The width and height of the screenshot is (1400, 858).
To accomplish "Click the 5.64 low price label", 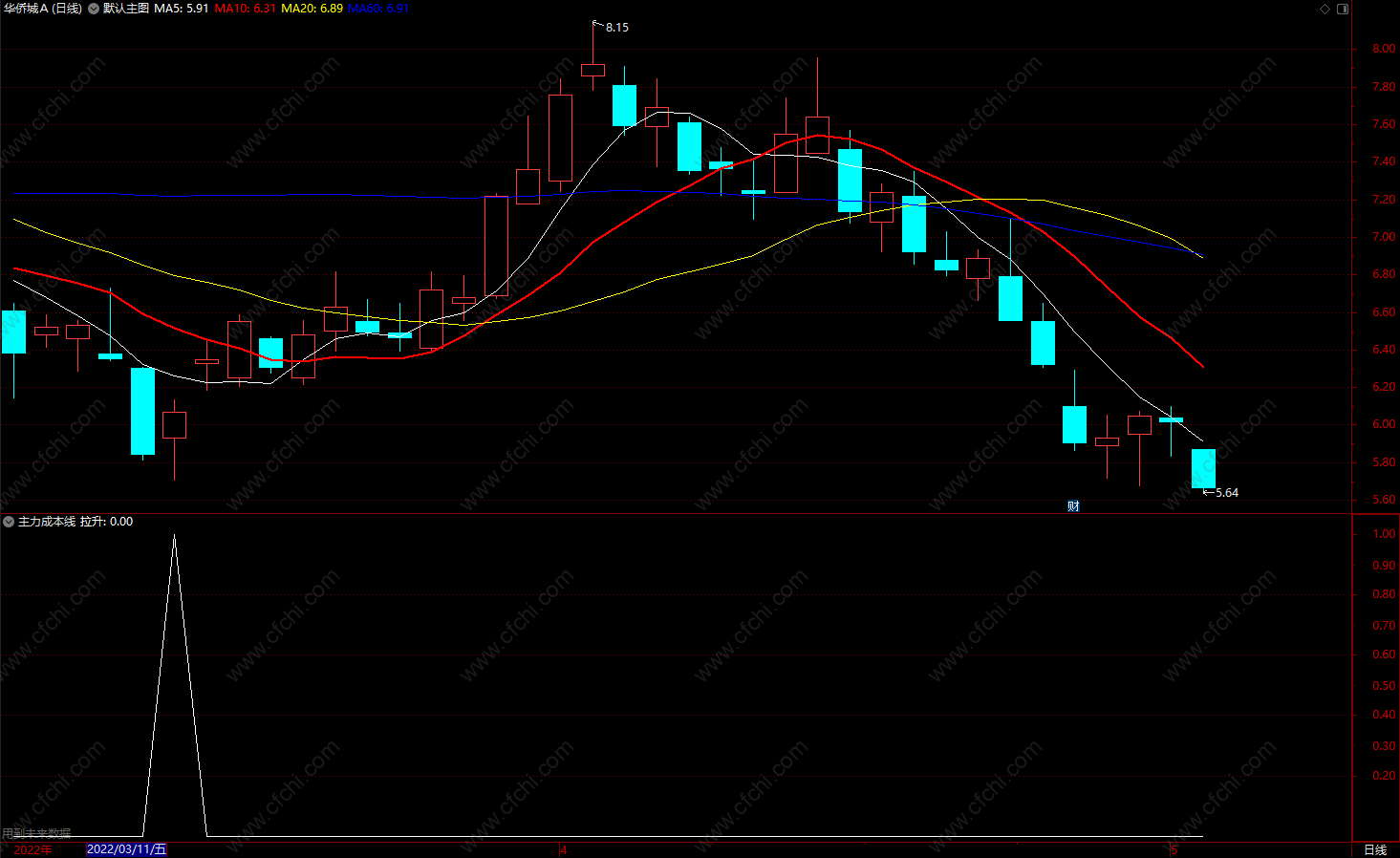I will click(x=1227, y=493).
